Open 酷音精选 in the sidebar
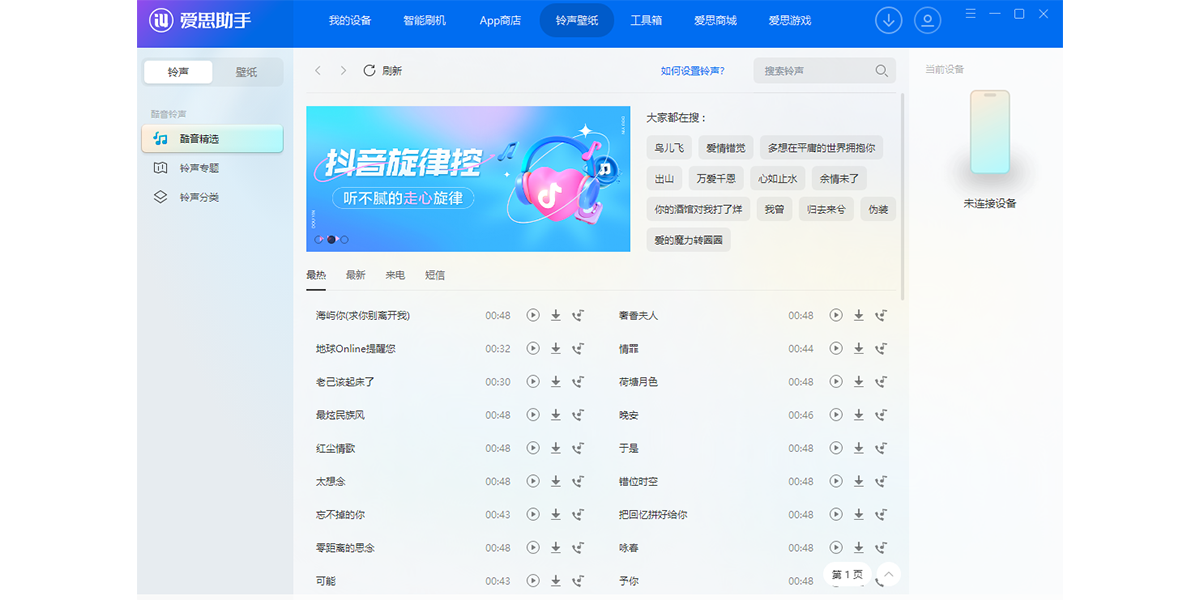The height and width of the screenshot is (600, 1200). click(212, 139)
